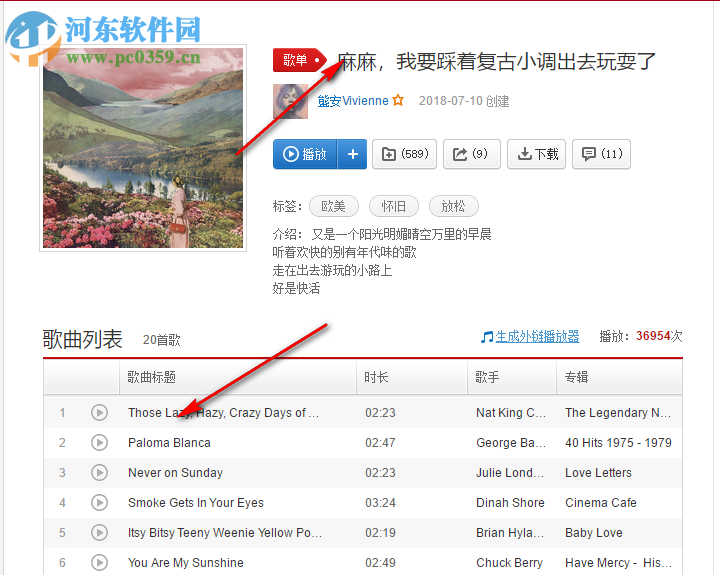This screenshot has height=575, width=720.
Task: Open 生成外链播放器 link
Action: (x=537, y=337)
